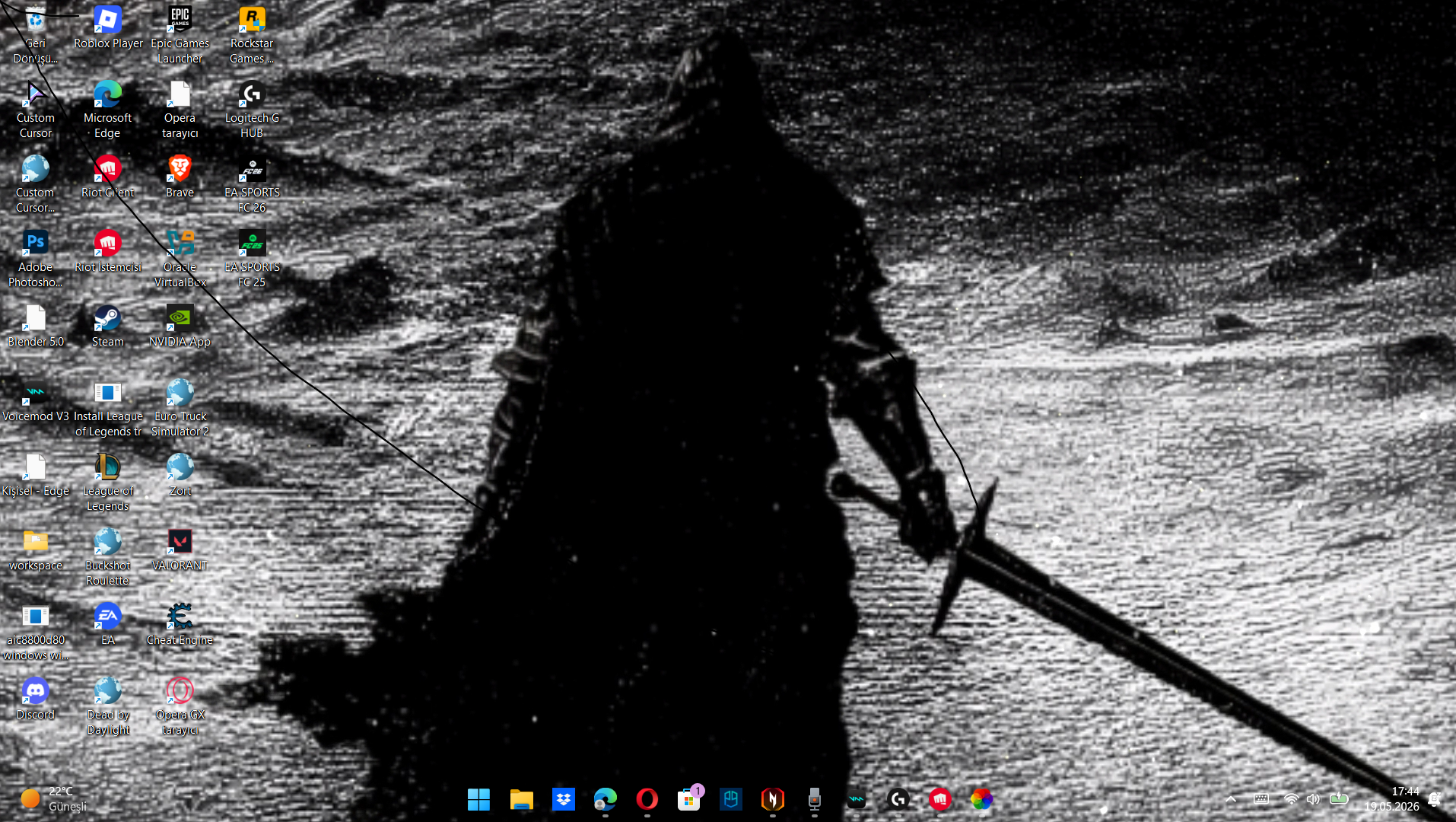Screen dimensions: 1456x822
Task: Select the Euro Truck Simulator 2 shortcut
Action: [180, 407]
